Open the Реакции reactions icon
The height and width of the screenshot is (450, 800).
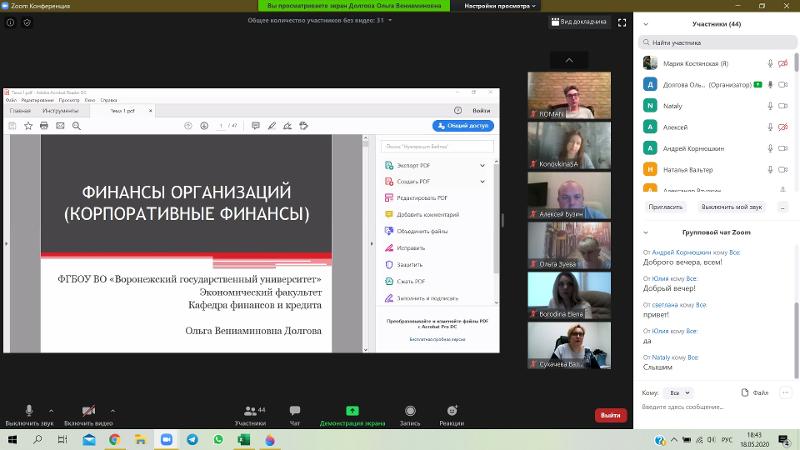click(x=452, y=411)
